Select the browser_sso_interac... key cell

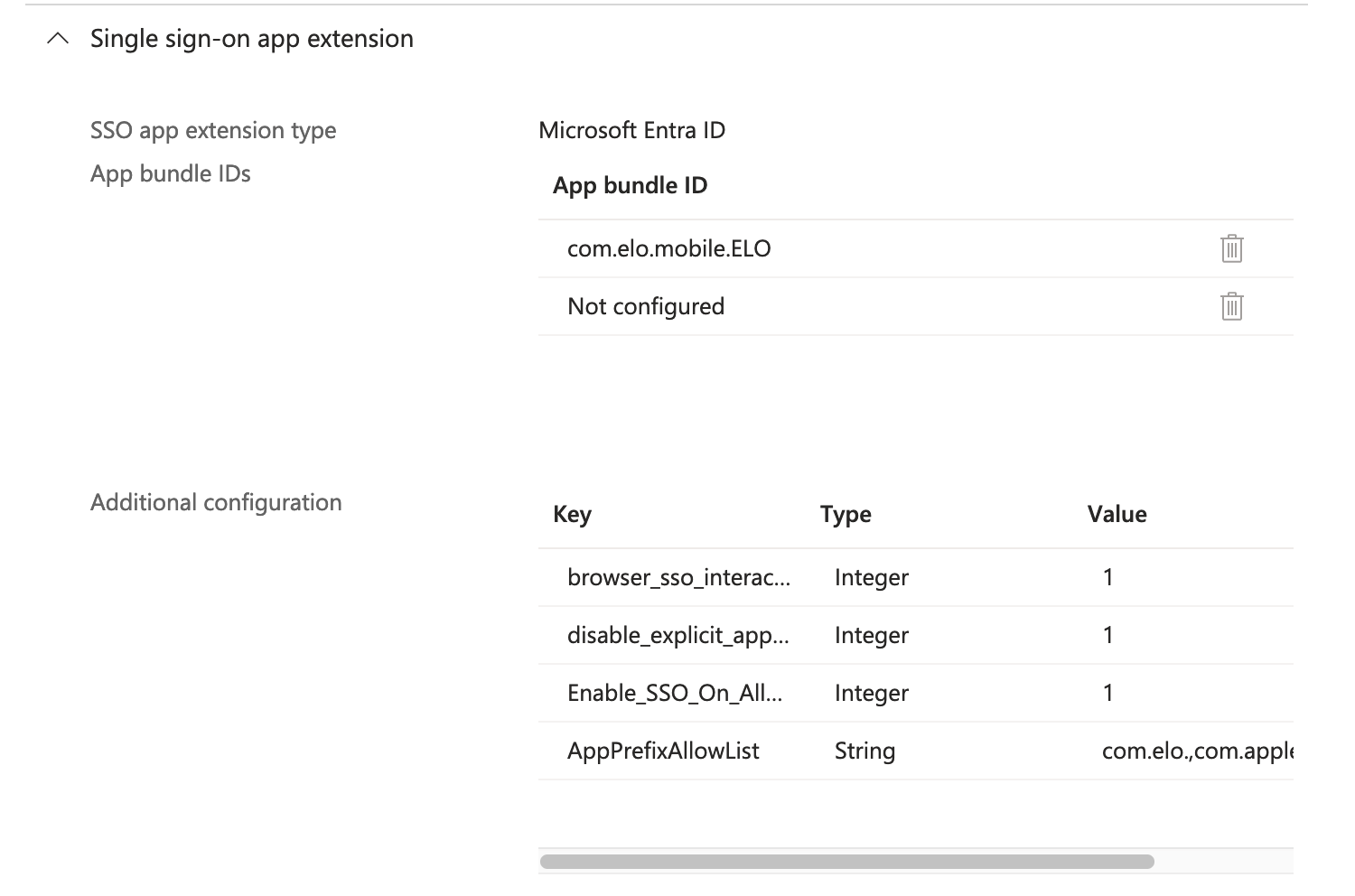click(x=679, y=577)
